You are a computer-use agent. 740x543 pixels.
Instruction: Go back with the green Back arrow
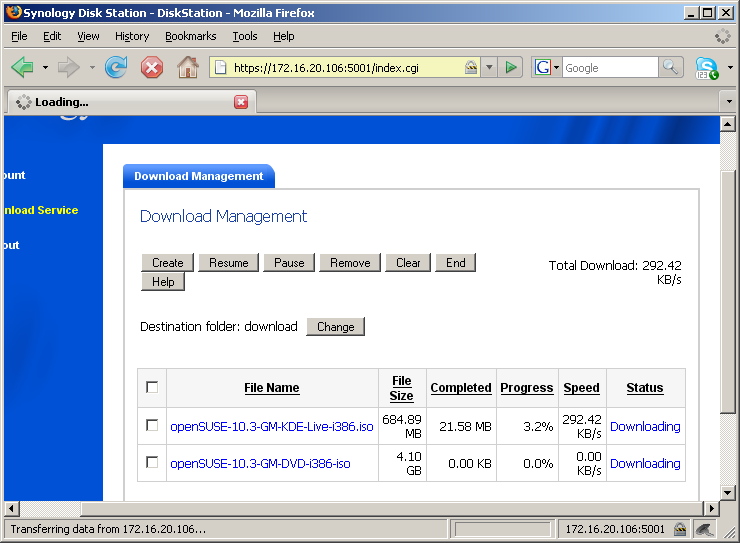(x=23, y=67)
